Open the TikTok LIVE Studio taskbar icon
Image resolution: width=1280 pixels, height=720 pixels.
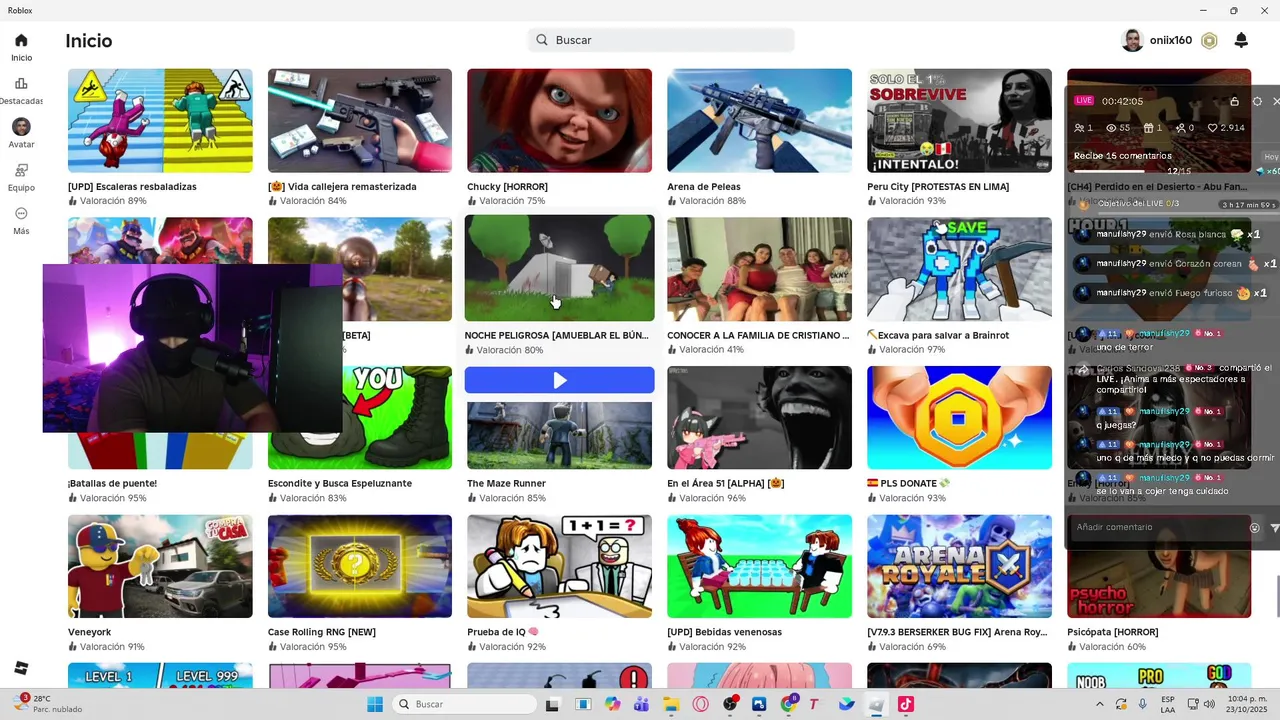905,704
